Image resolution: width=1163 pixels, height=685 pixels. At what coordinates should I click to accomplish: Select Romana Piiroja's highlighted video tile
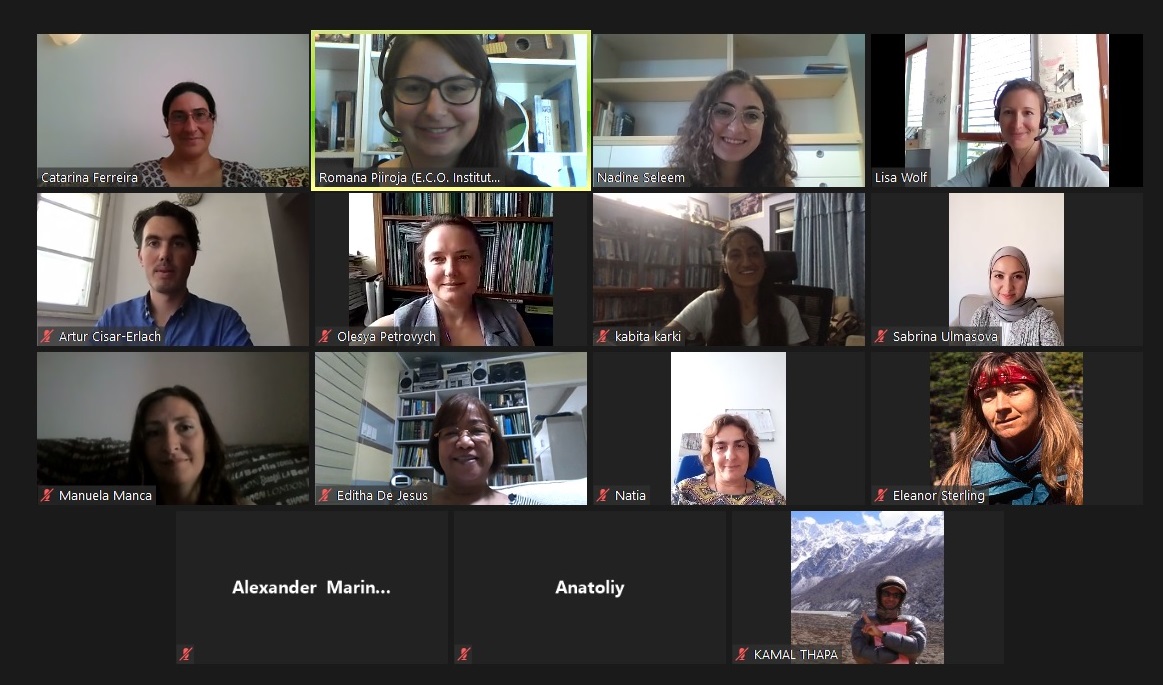(x=451, y=110)
